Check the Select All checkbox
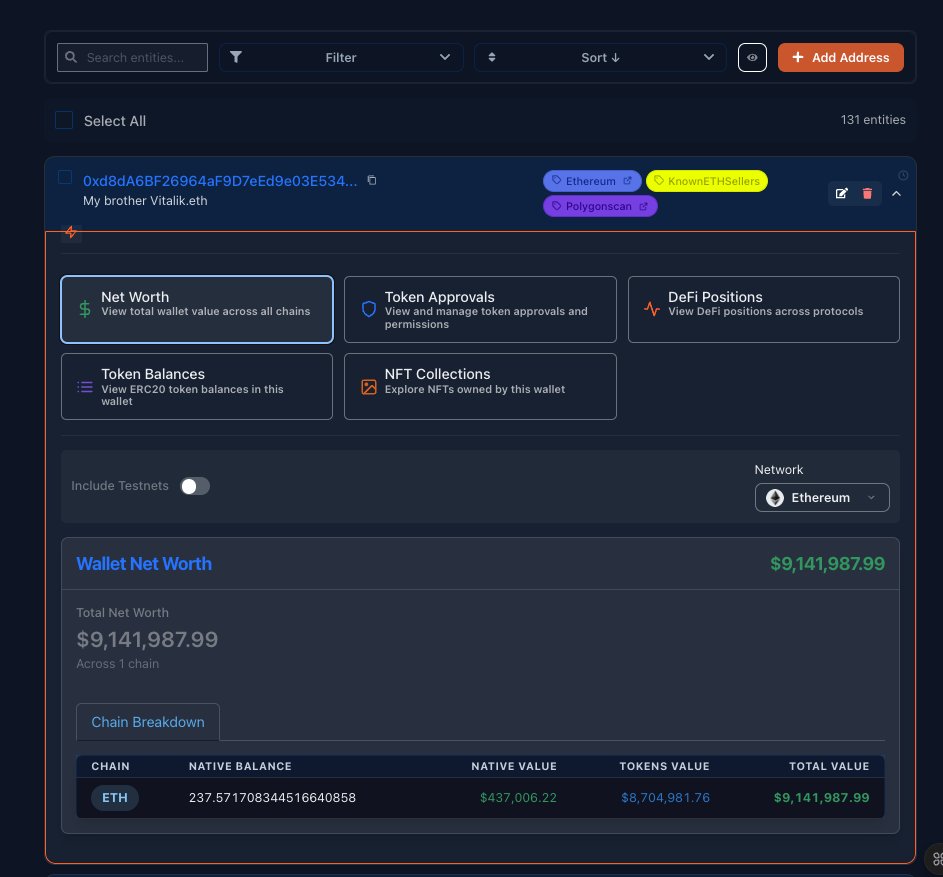Image resolution: width=943 pixels, height=877 pixels. pyautogui.click(x=64, y=119)
